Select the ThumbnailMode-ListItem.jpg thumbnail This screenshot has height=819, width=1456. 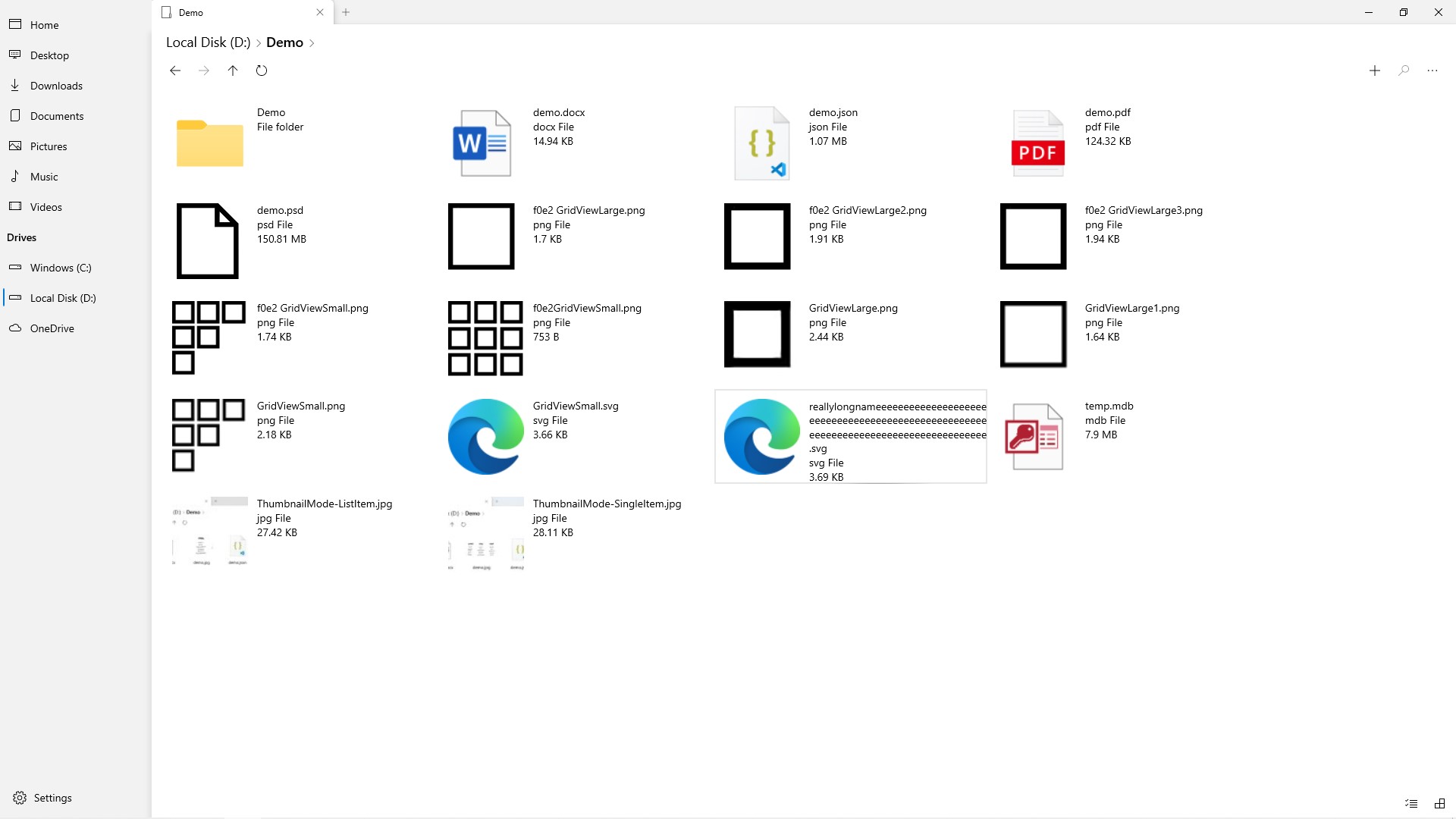pyautogui.click(x=210, y=533)
